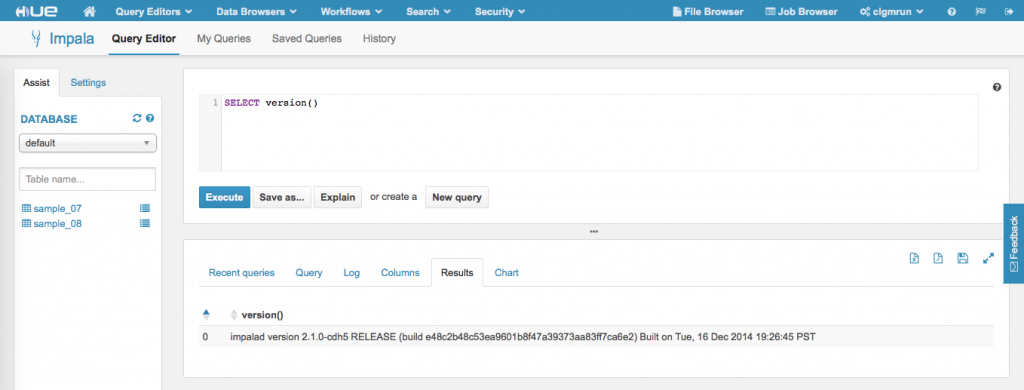Select the Query Editor tab
1024x390 pixels.
coord(144,39)
